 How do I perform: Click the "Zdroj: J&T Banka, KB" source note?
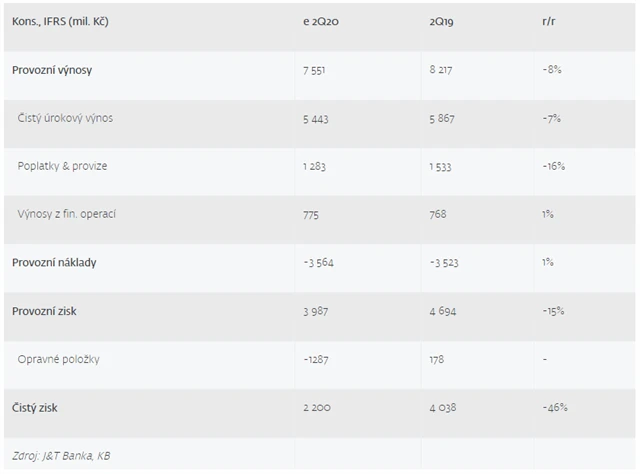62,455
